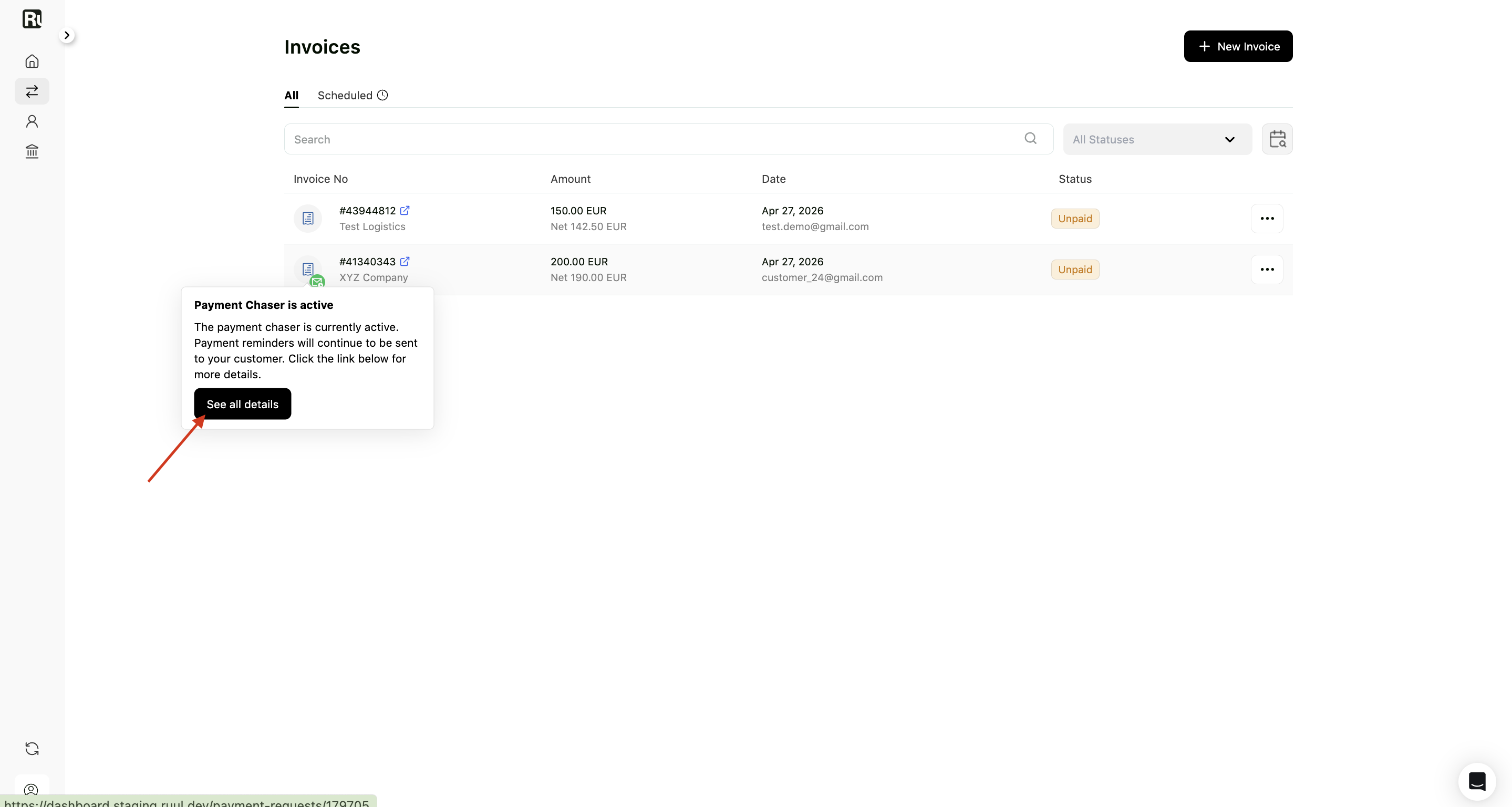1512x807 pixels.
Task: Click See all details button
Action: coord(242,404)
